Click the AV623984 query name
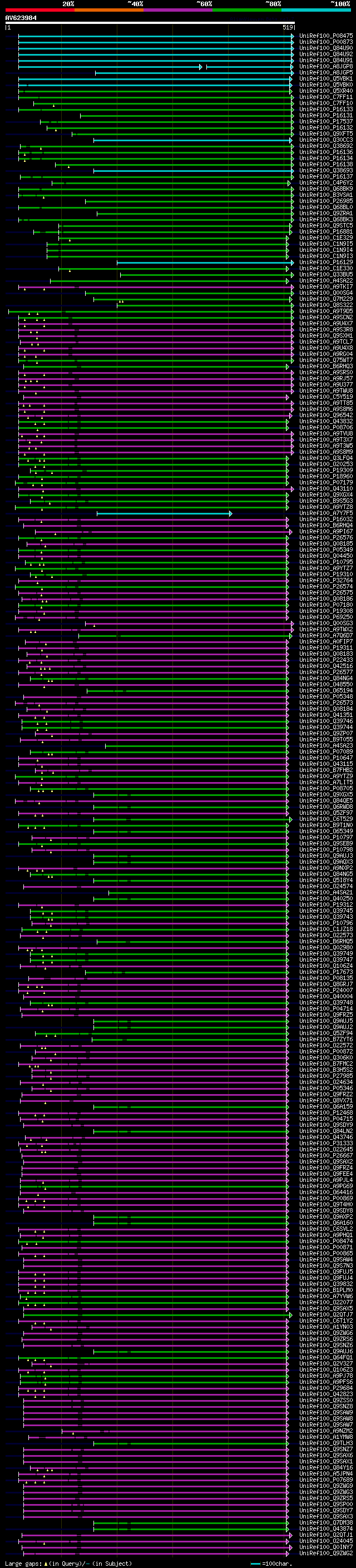The height and width of the screenshot is (1568, 356). (x=21, y=18)
